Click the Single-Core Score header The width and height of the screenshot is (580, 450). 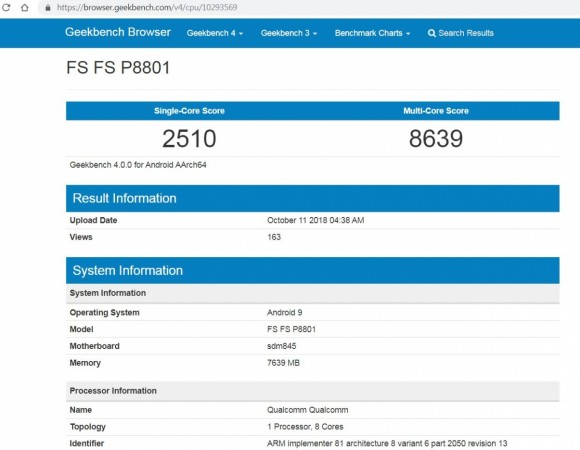tap(189, 111)
